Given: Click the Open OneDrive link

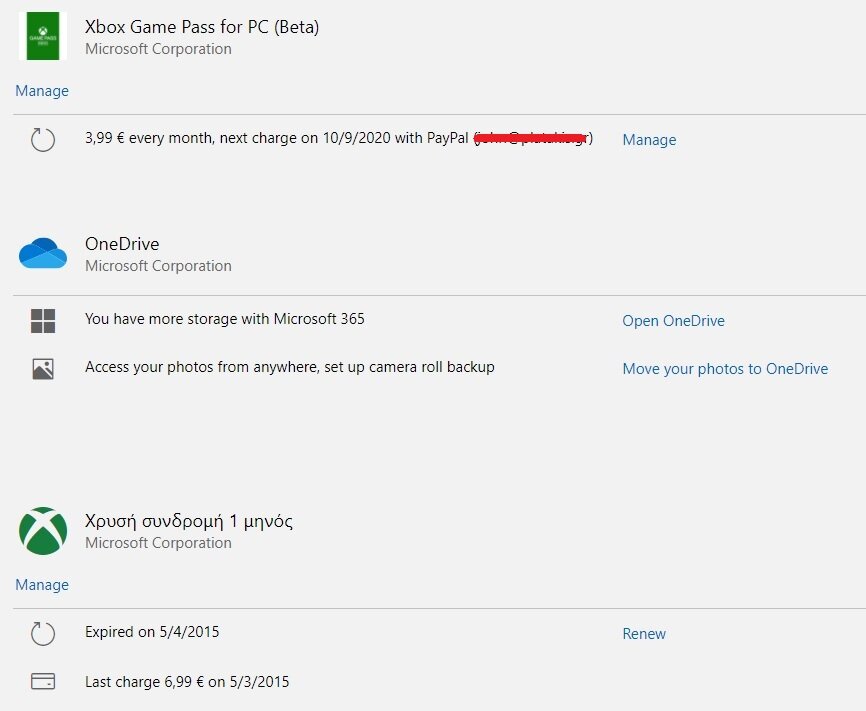Looking at the screenshot, I should tap(674, 321).
